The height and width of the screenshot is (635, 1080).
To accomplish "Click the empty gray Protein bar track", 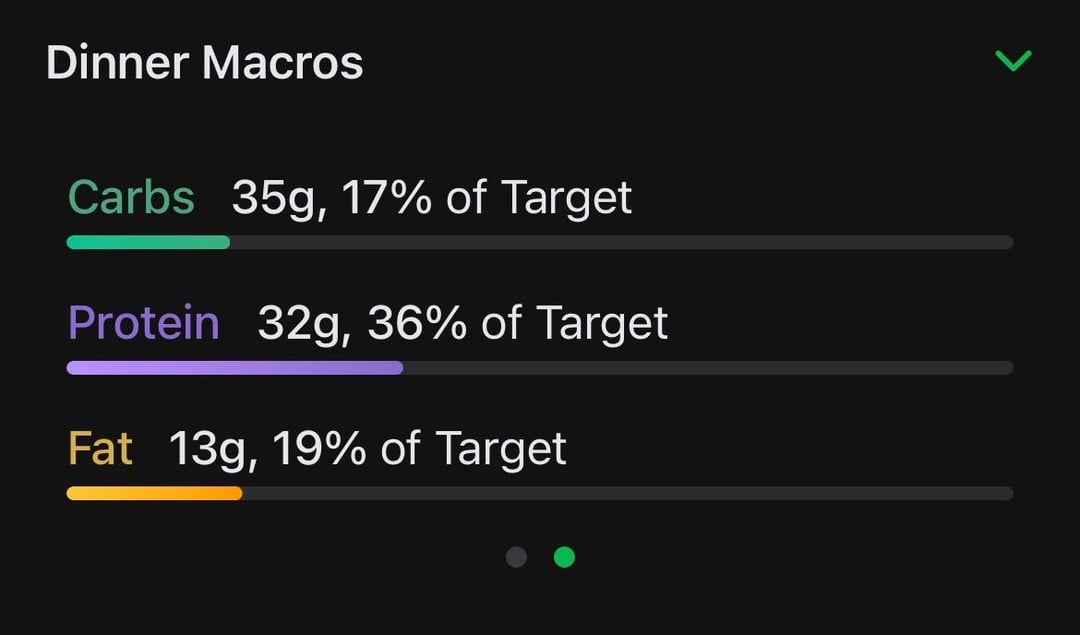I will (708, 368).
